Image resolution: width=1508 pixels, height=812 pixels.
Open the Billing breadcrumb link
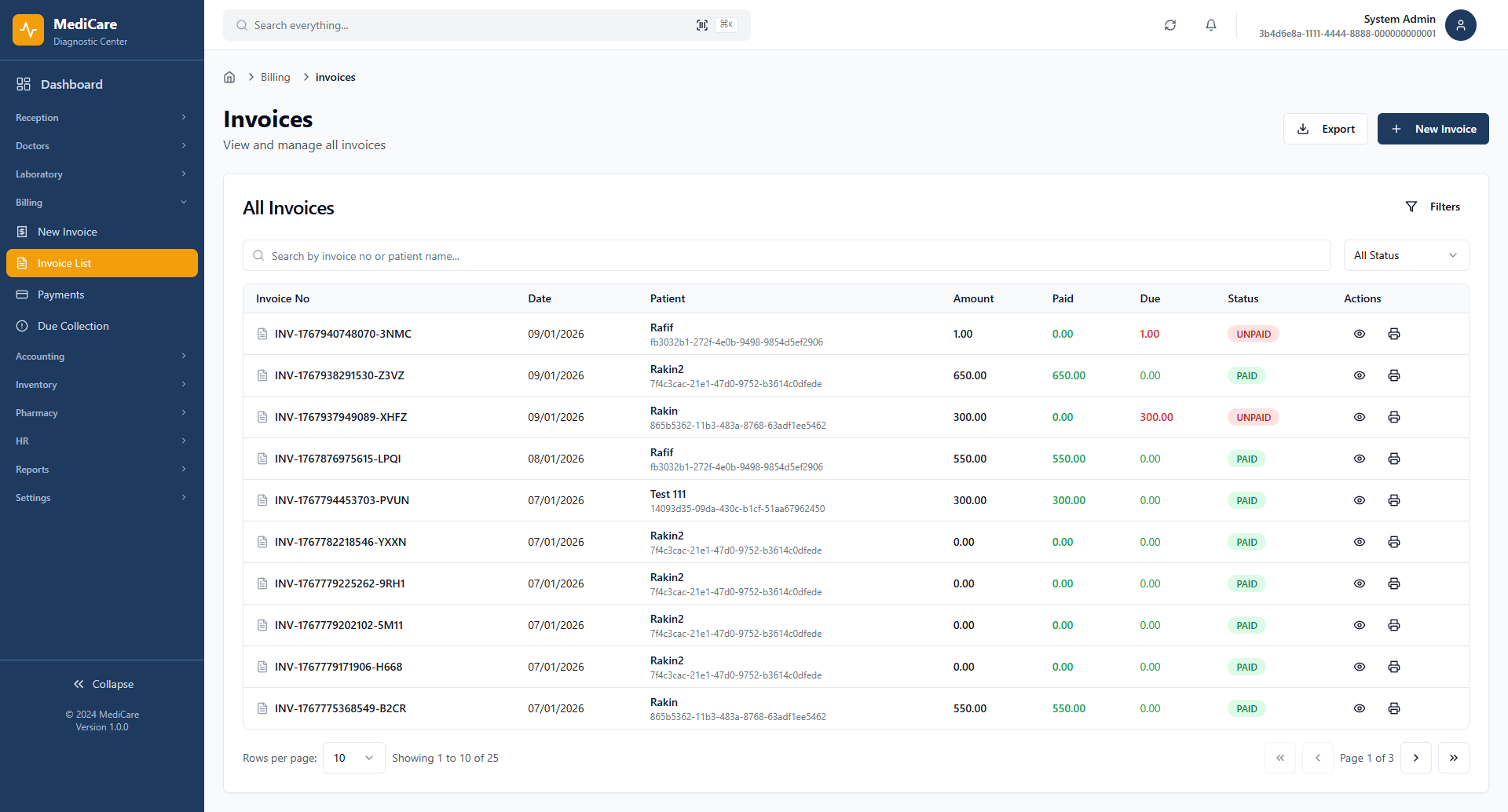pos(275,76)
